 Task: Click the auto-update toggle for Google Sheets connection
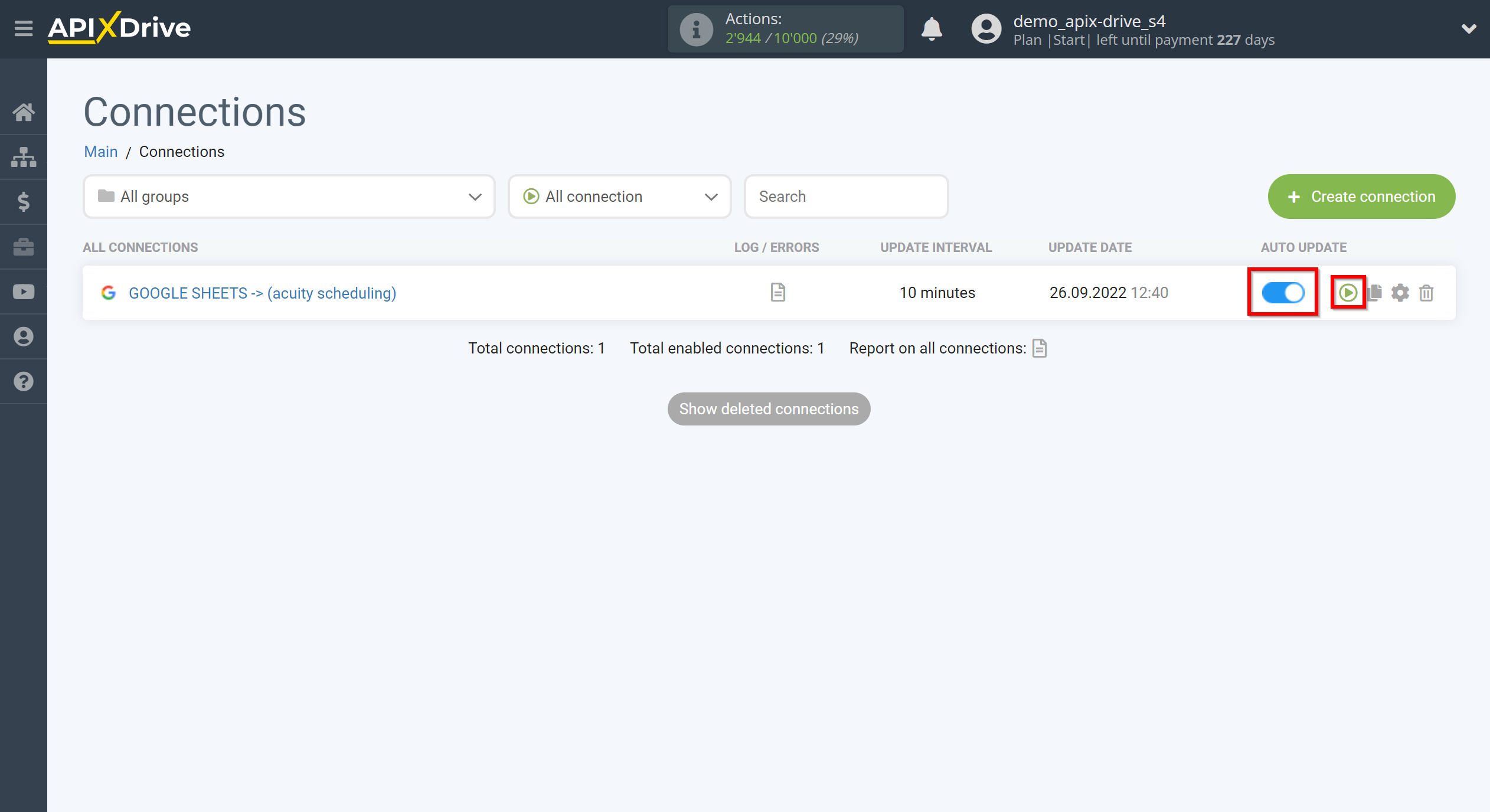pos(1283,292)
